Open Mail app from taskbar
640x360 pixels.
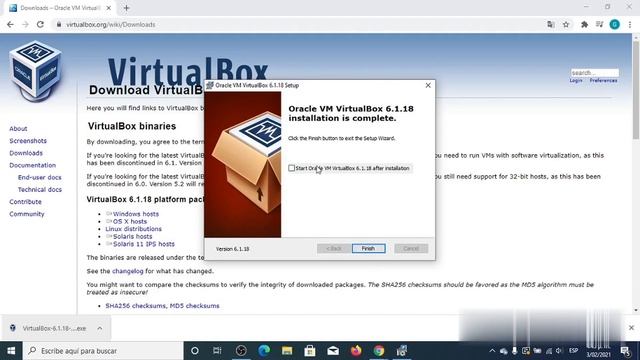coord(333,351)
